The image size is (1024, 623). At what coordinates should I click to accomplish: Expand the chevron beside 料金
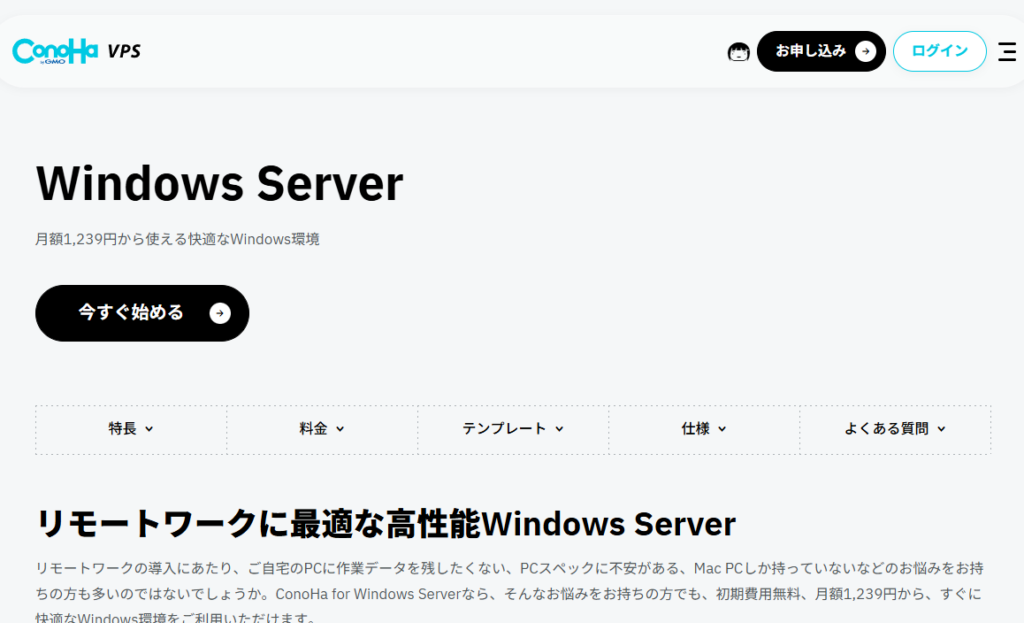[x=340, y=429]
